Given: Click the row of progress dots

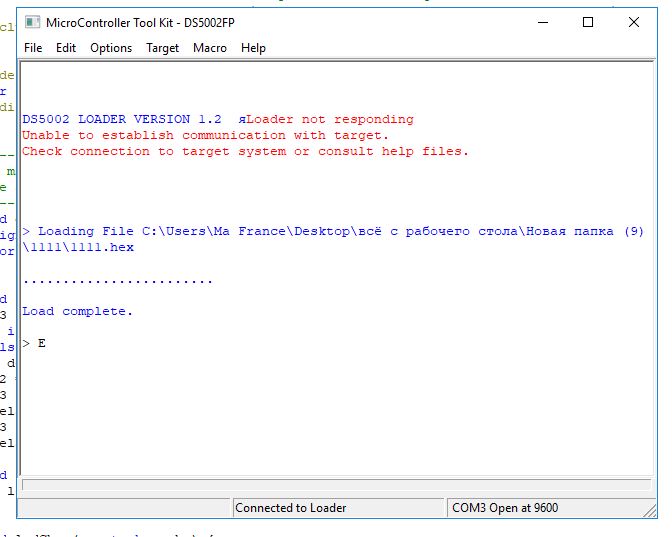Looking at the screenshot, I should click(x=118, y=282).
